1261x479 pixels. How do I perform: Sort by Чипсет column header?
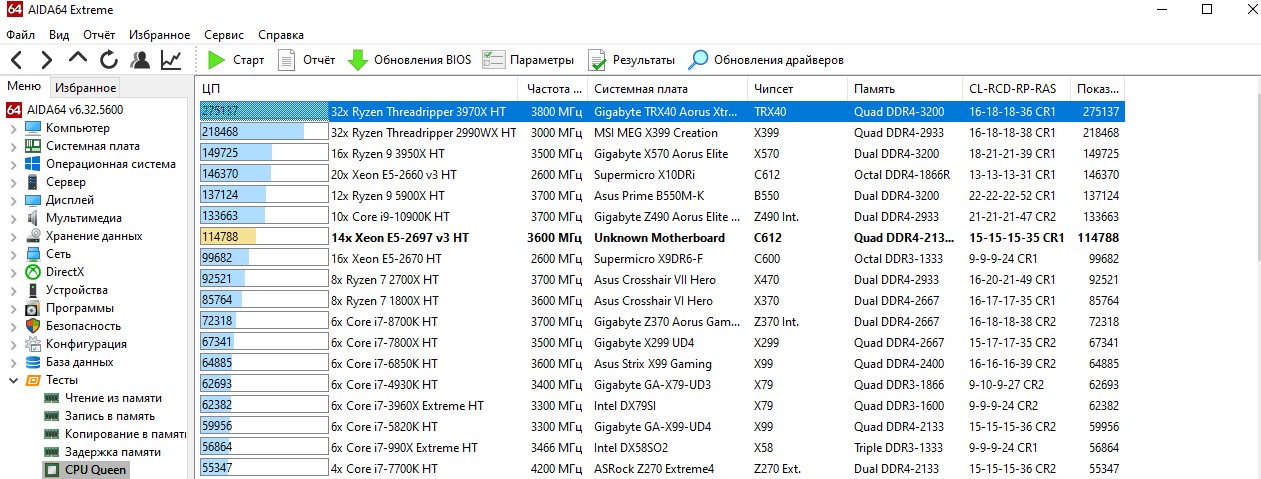click(x=797, y=88)
